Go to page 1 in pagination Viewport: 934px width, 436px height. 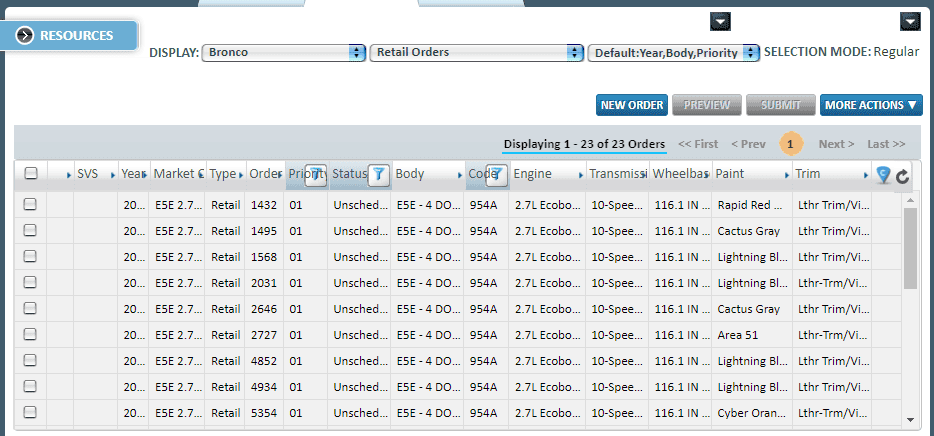point(790,144)
